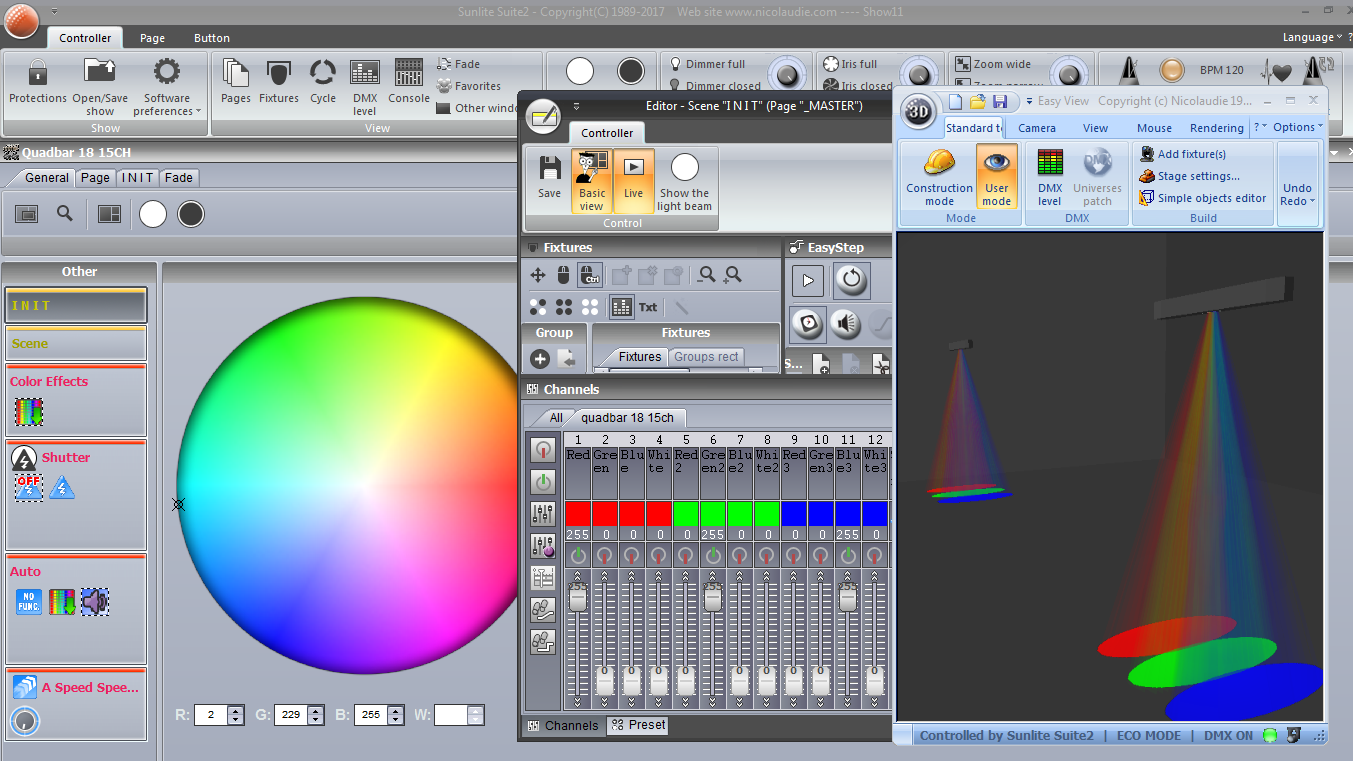The image size is (1353, 761).
Task: Select the move fixtures cross-arrow tool
Action: [x=538, y=275]
